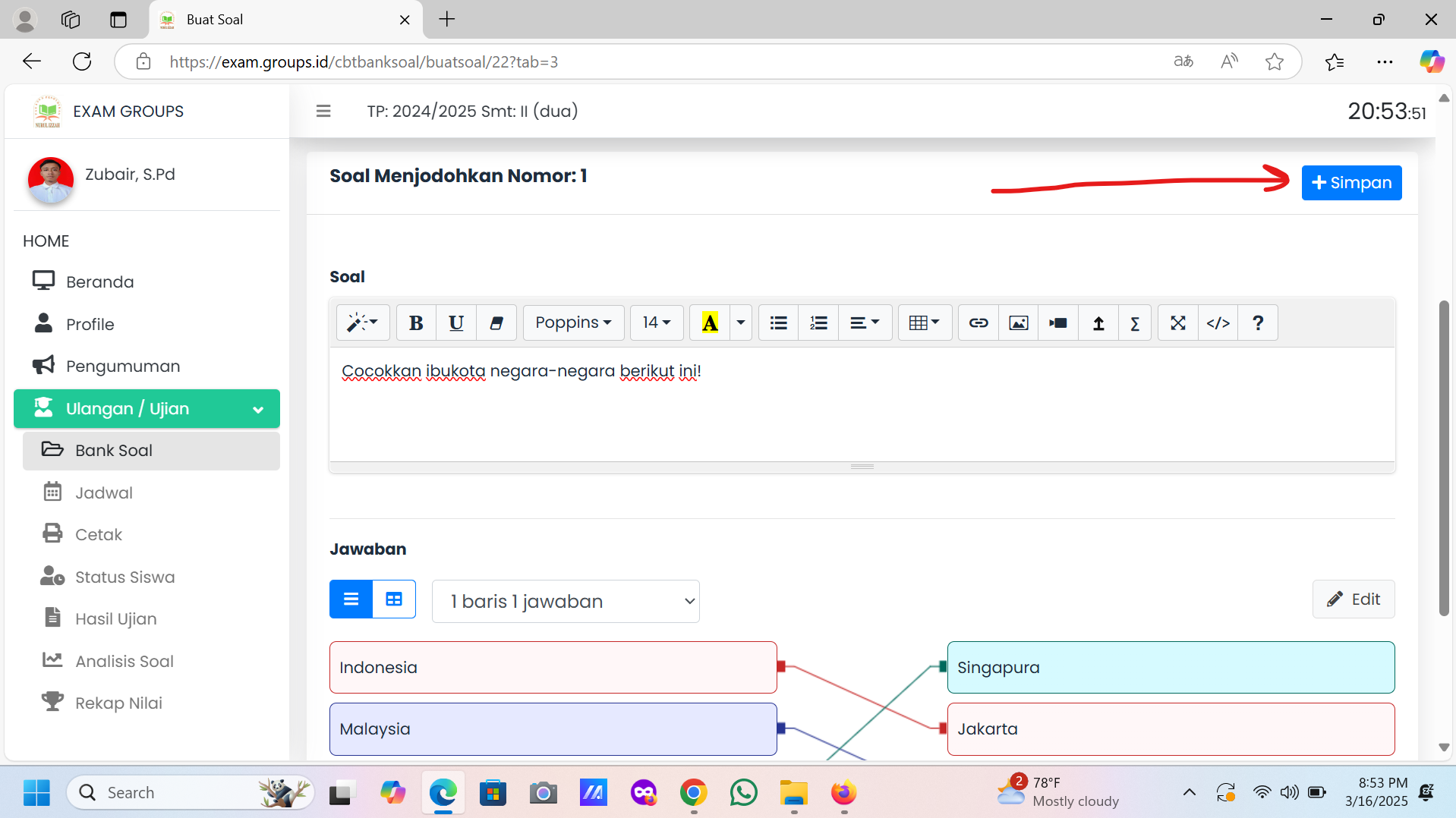Toggle underline formatting in the editor

(456, 323)
